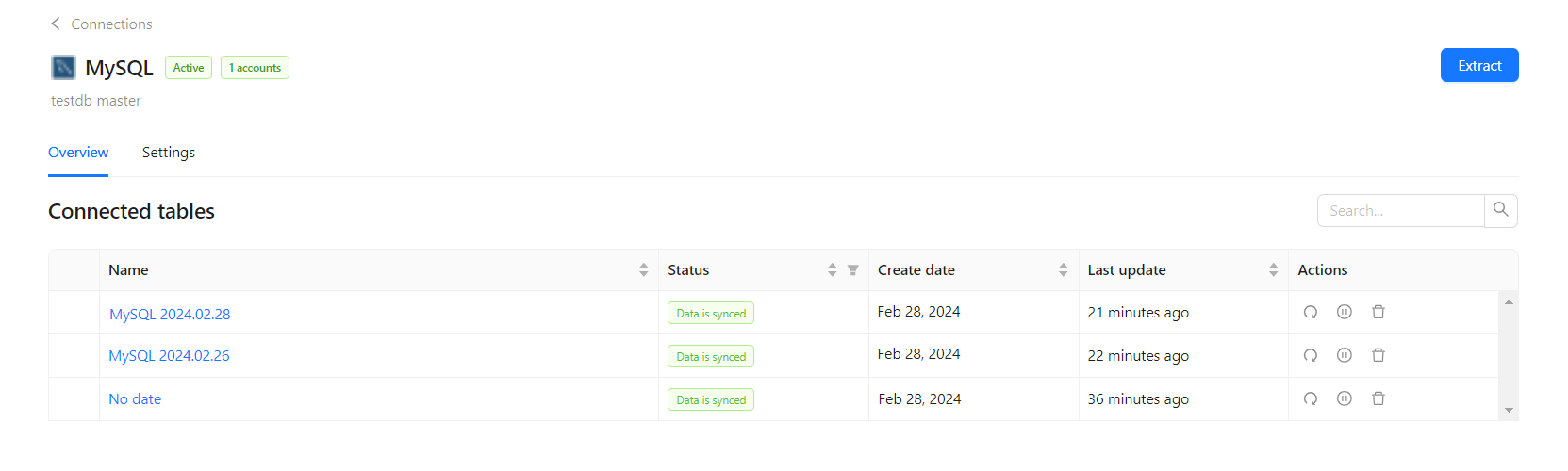The height and width of the screenshot is (471, 1568).
Task: Go back to Connections
Action: 101,24
